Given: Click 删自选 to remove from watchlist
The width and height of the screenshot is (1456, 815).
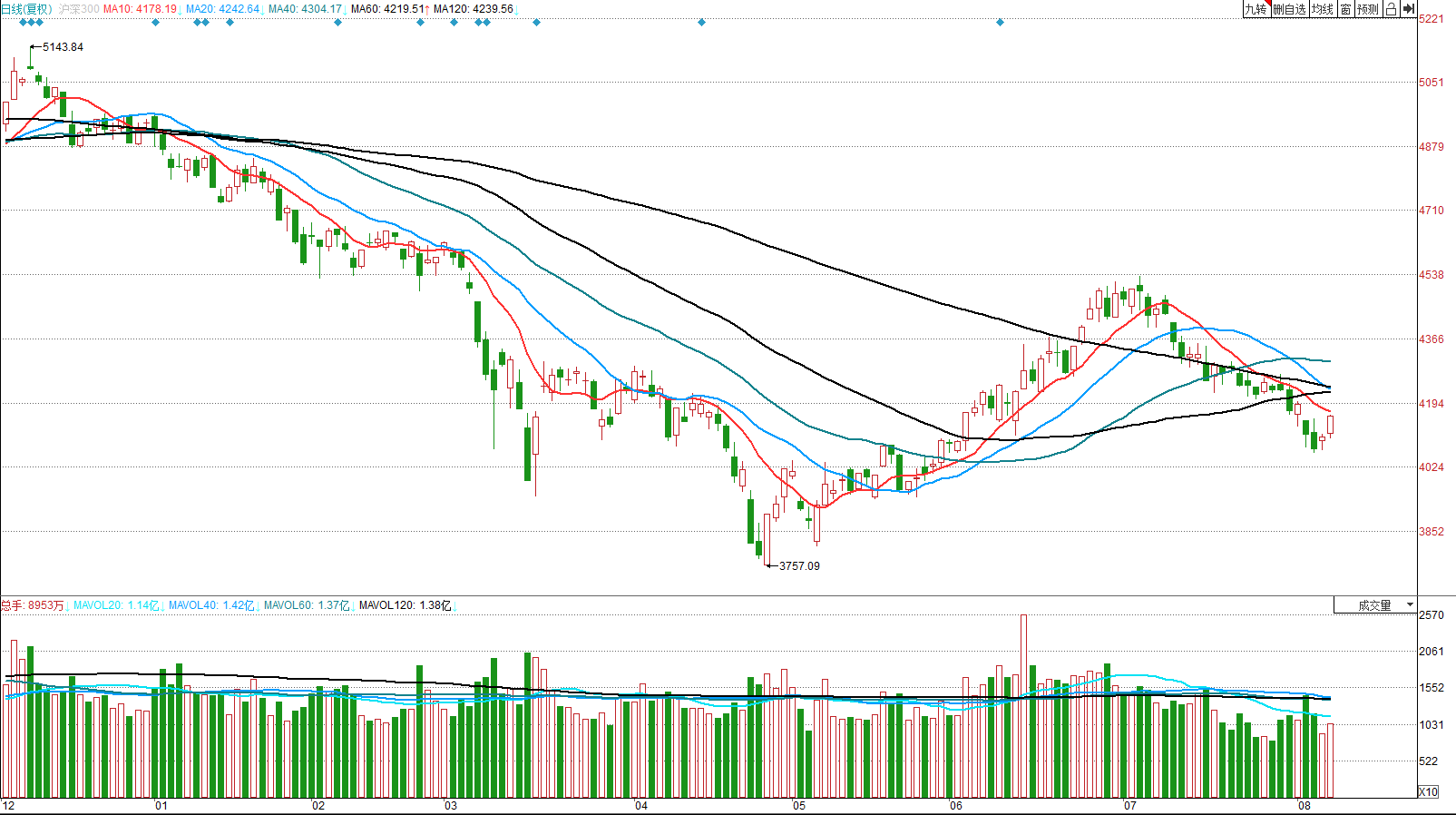Looking at the screenshot, I should pos(1289,9).
